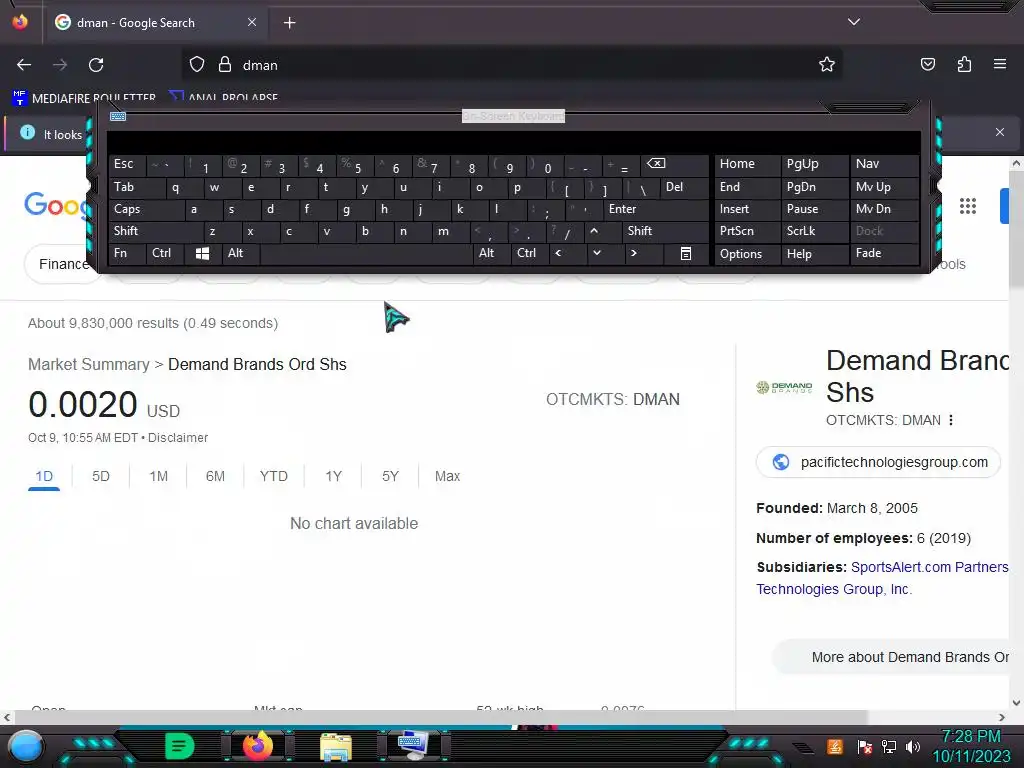This screenshot has height=768, width=1024.
Task: Toggle the left Shift key
Action: [x=155, y=231]
